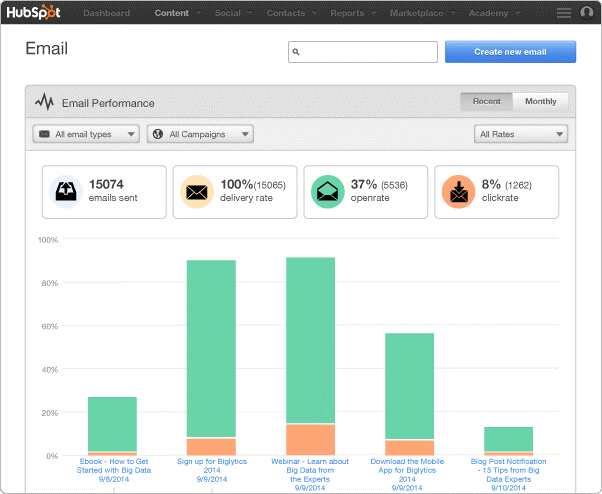Image resolution: width=602 pixels, height=494 pixels.
Task: Switch to the Monthly view
Action: click(x=541, y=101)
